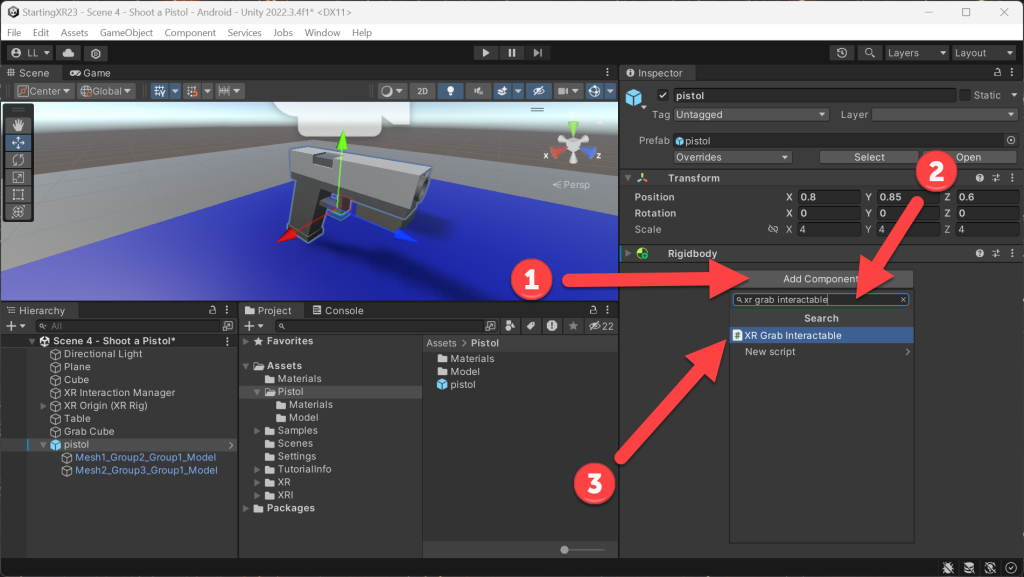Clear the component search field
The width and height of the screenshot is (1024, 577).
coord(903,300)
